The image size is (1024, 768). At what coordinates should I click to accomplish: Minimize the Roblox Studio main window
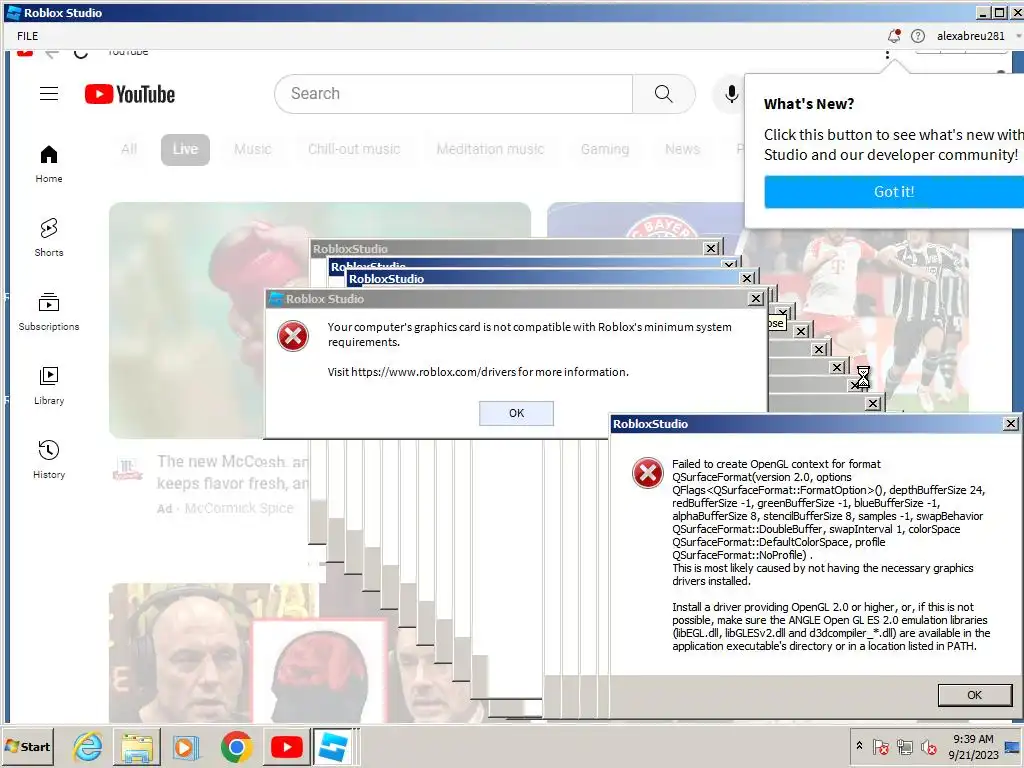point(984,12)
